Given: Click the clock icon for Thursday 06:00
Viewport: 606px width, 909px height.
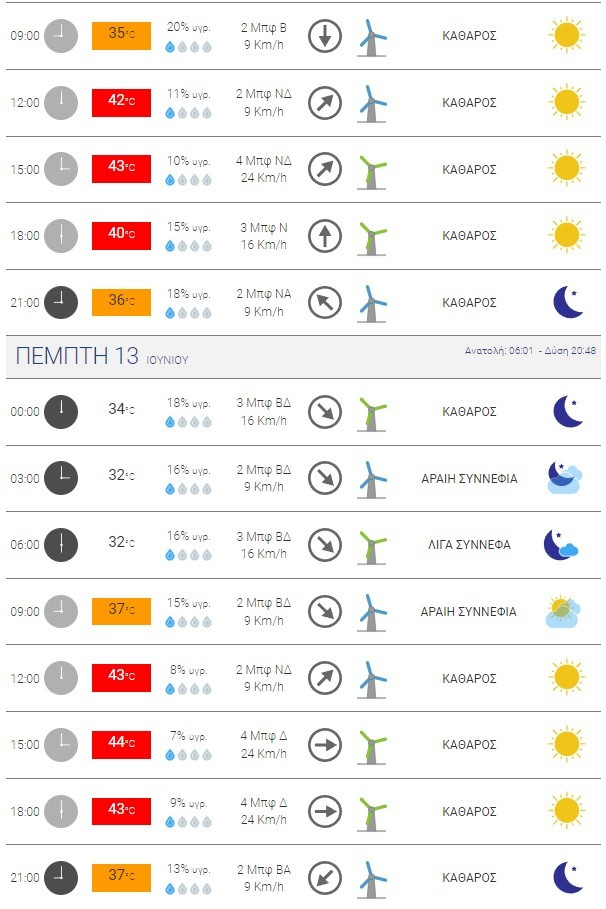Looking at the screenshot, I should click(61, 545).
